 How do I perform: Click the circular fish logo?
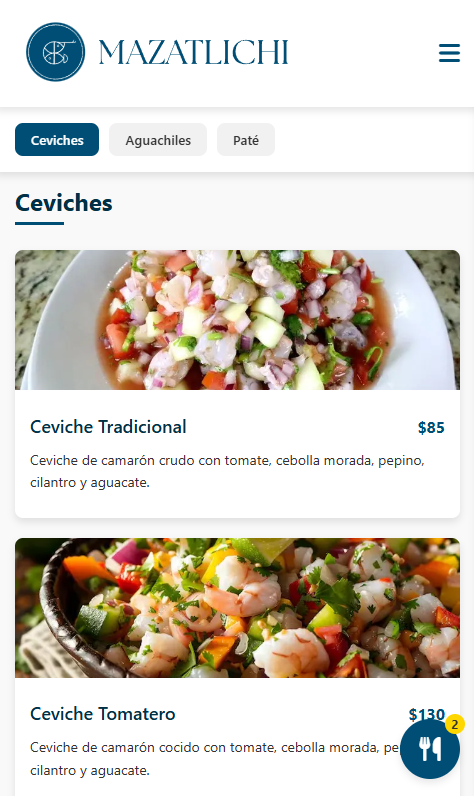click(x=55, y=52)
